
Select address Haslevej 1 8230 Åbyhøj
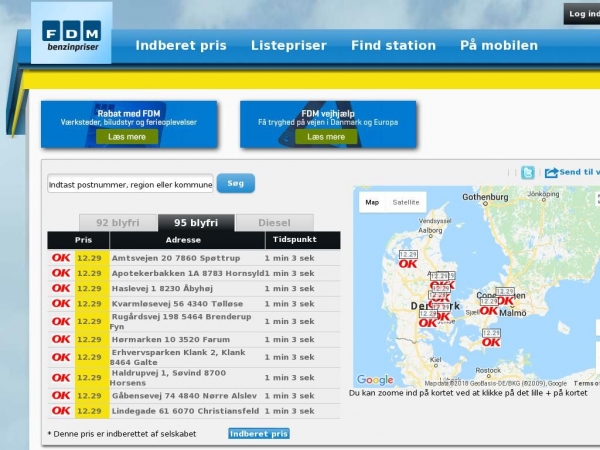(162, 289)
